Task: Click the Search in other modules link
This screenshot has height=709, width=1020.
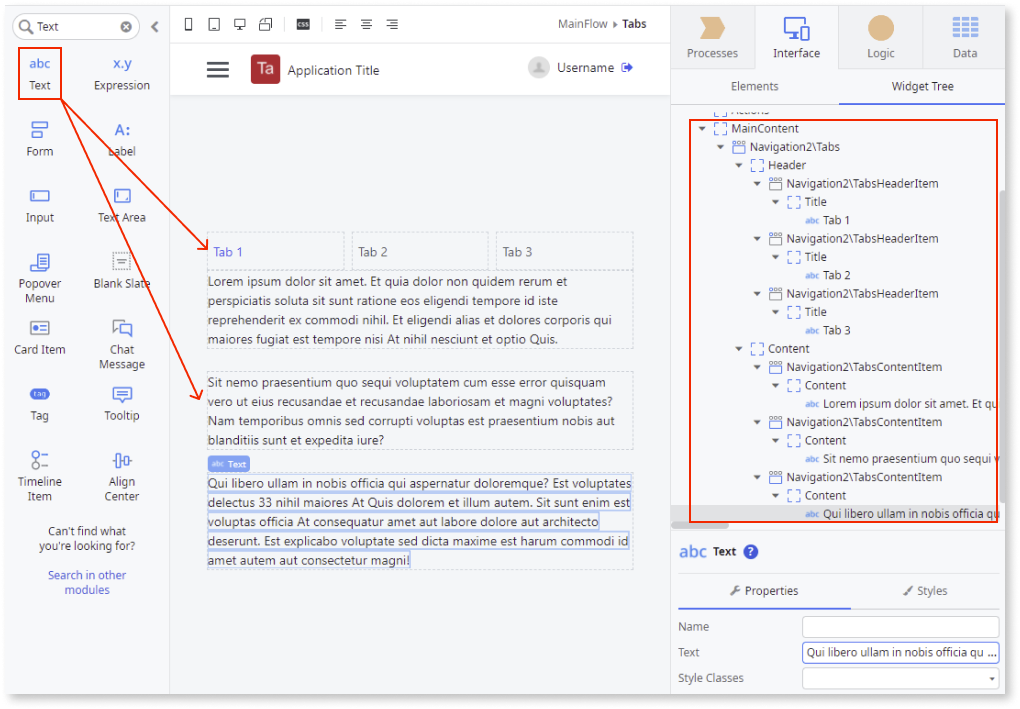Action: click(x=87, y=582)
